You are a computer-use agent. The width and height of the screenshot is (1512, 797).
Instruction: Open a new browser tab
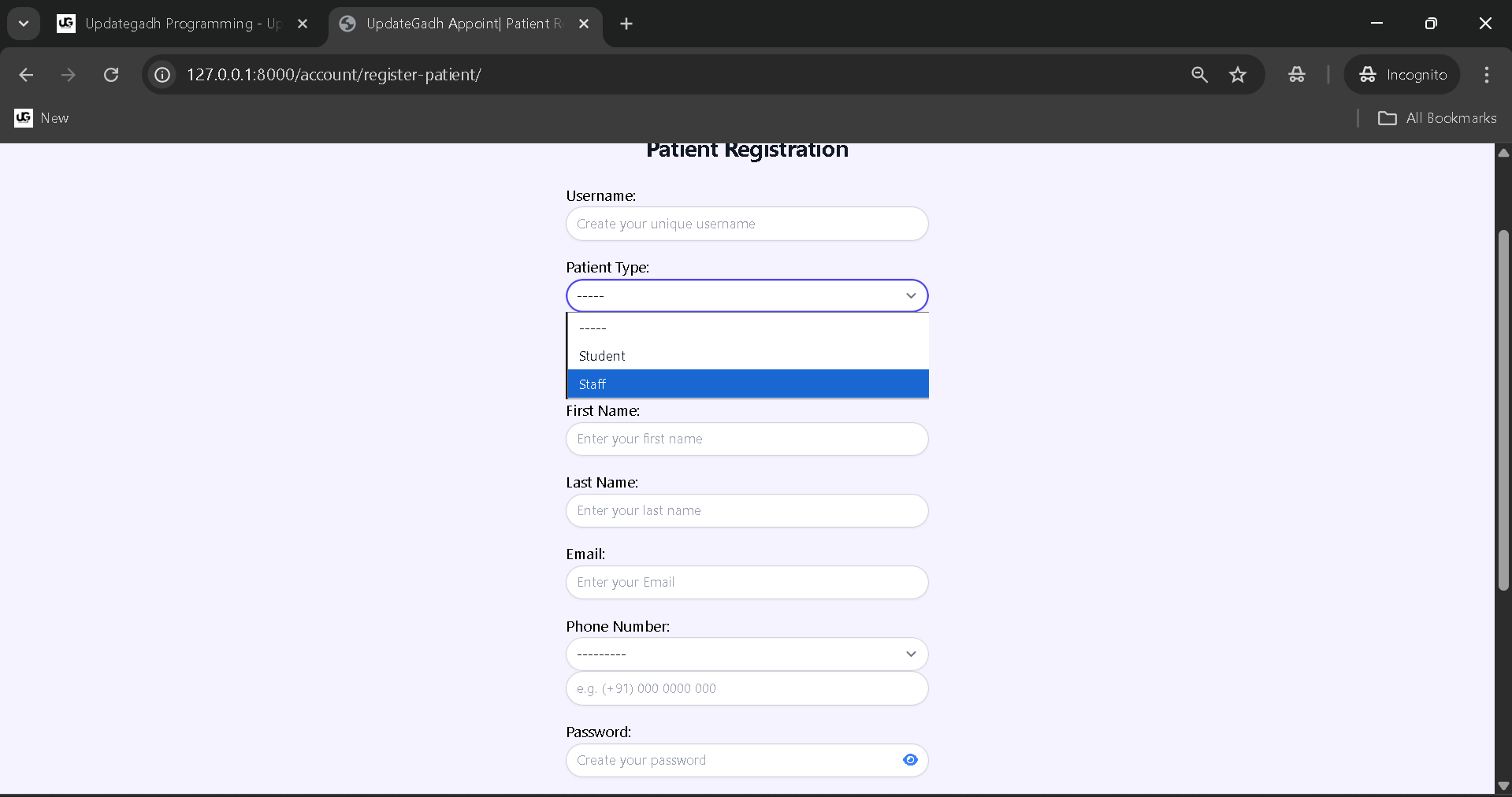point(626,24)
